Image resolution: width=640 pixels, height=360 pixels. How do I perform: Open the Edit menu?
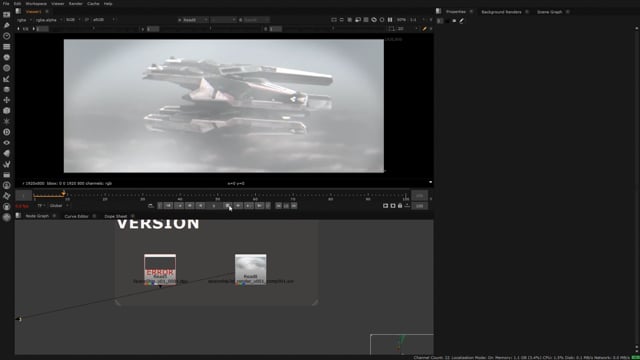(17, 4)
